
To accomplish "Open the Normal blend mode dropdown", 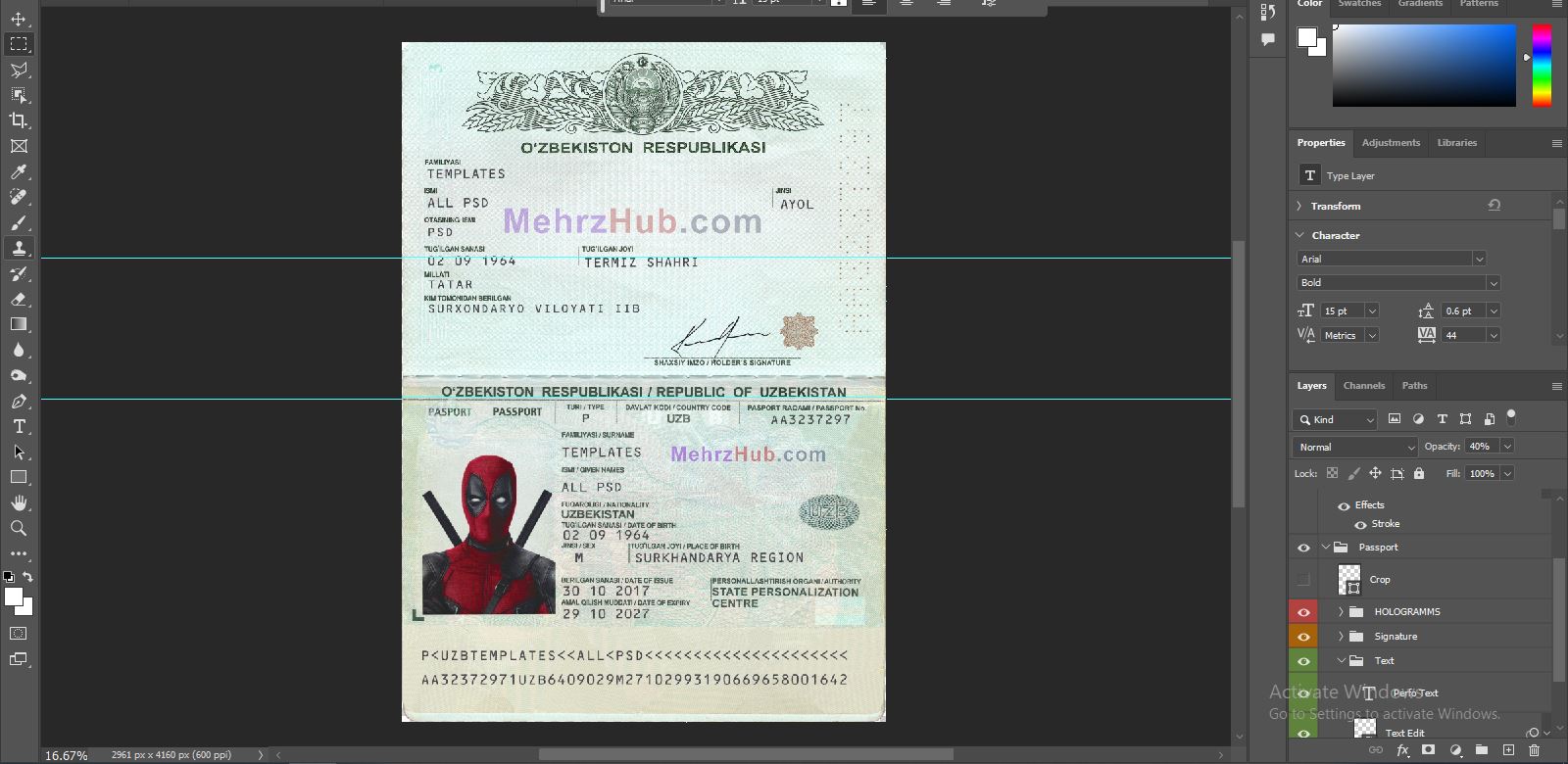I will point(1356,447).
